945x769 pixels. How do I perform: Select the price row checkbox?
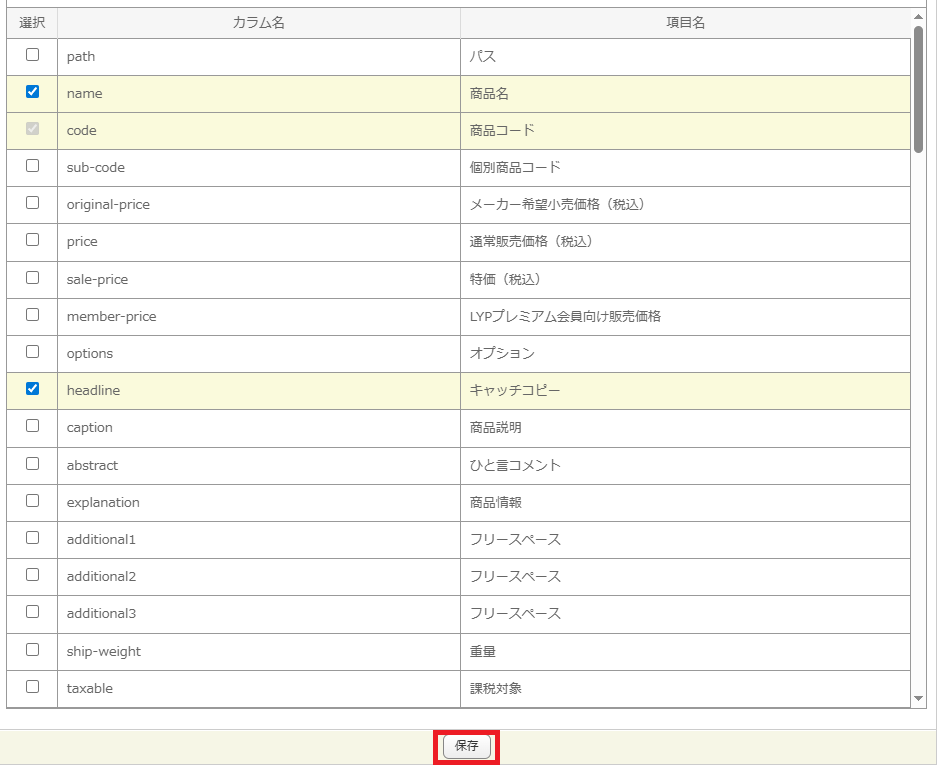[x=32, y=240]
